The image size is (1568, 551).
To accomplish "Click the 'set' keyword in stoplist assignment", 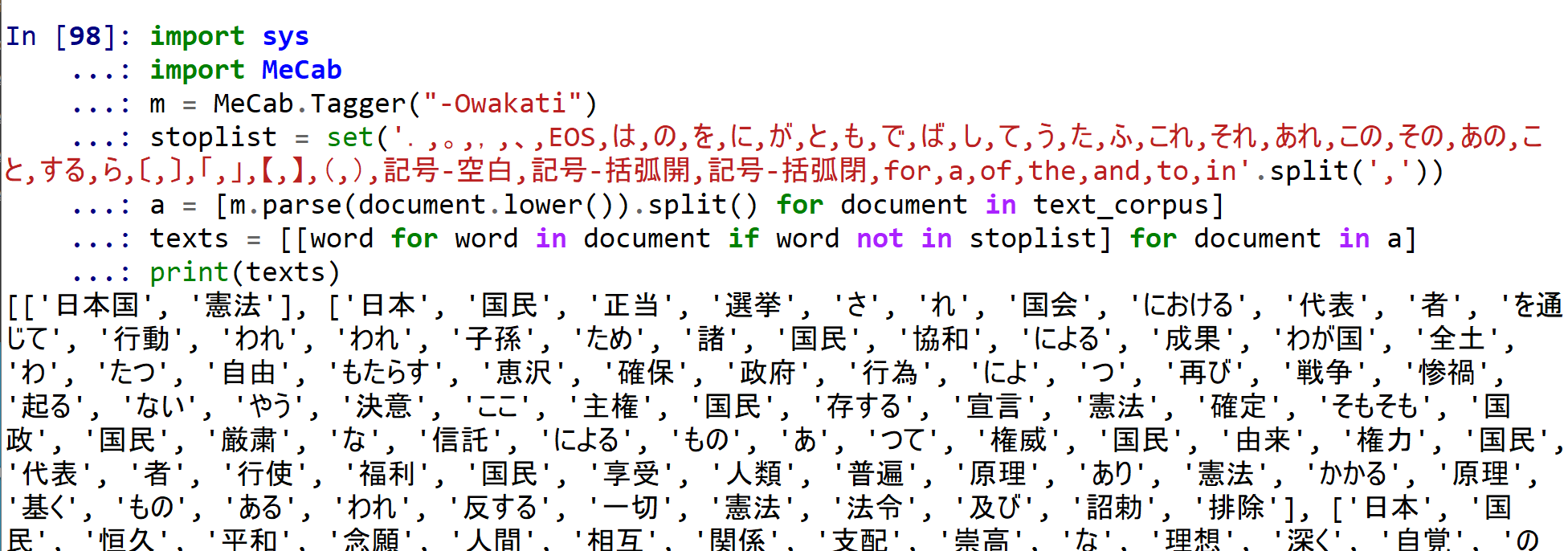I will (x=349, y=138).
